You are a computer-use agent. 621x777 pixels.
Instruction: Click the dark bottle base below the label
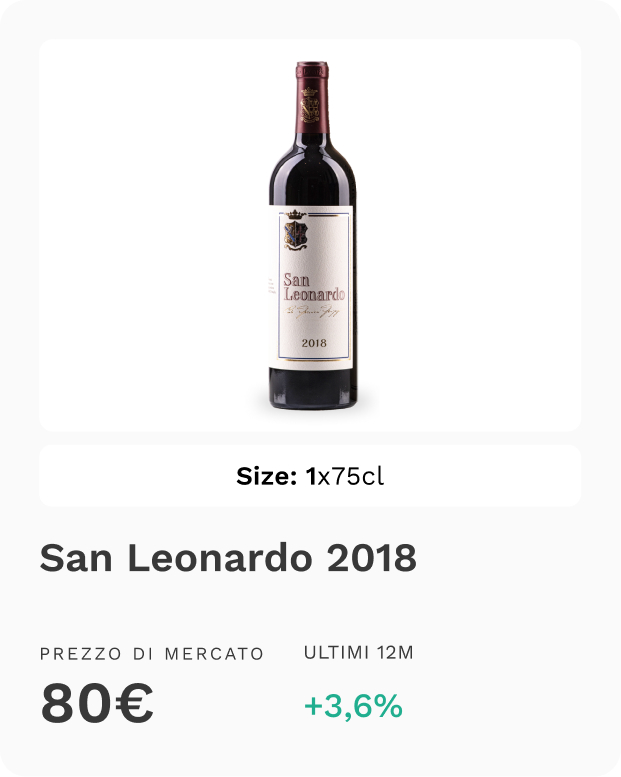312,392
